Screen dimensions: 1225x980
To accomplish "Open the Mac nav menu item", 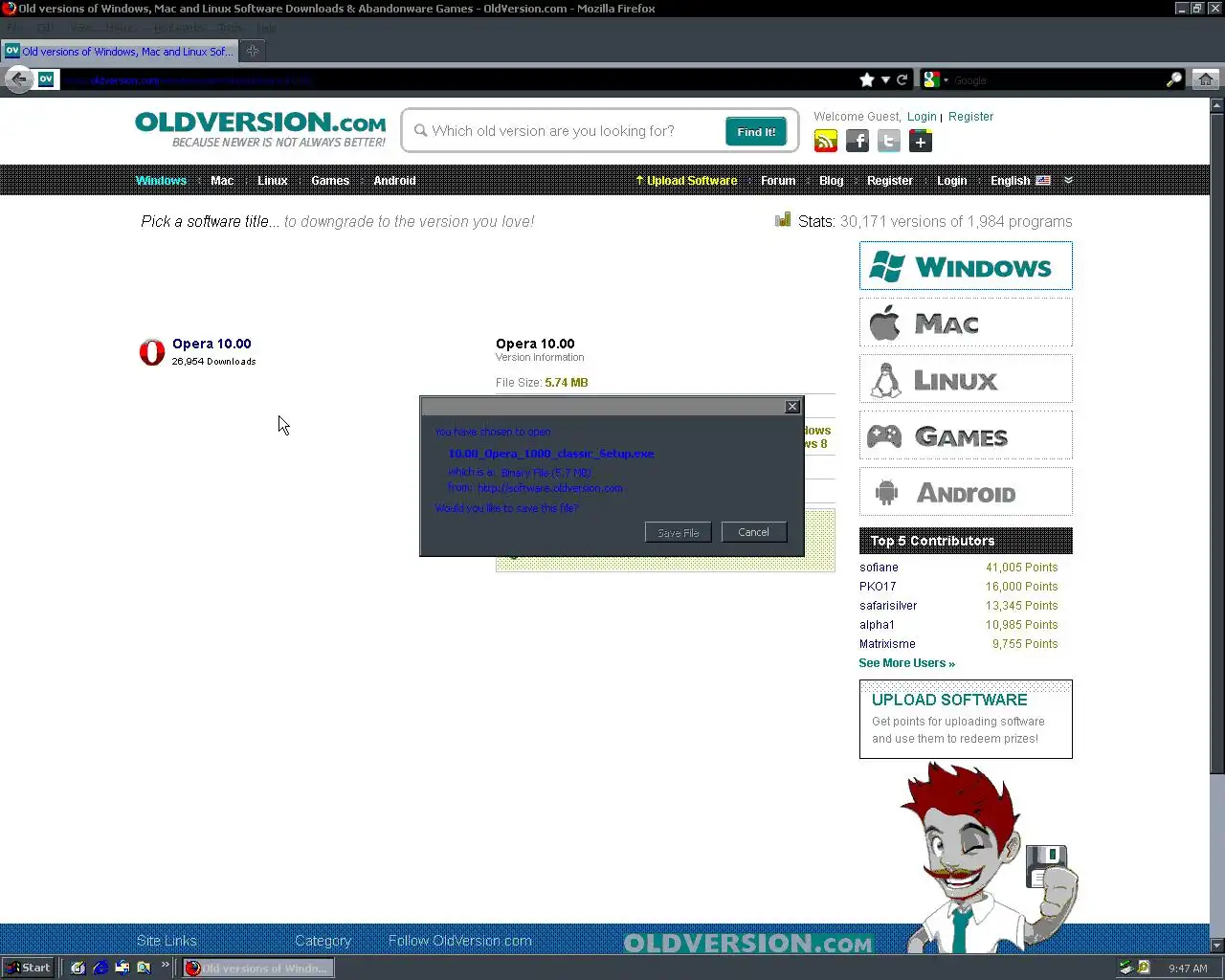I will coord(222,181).
